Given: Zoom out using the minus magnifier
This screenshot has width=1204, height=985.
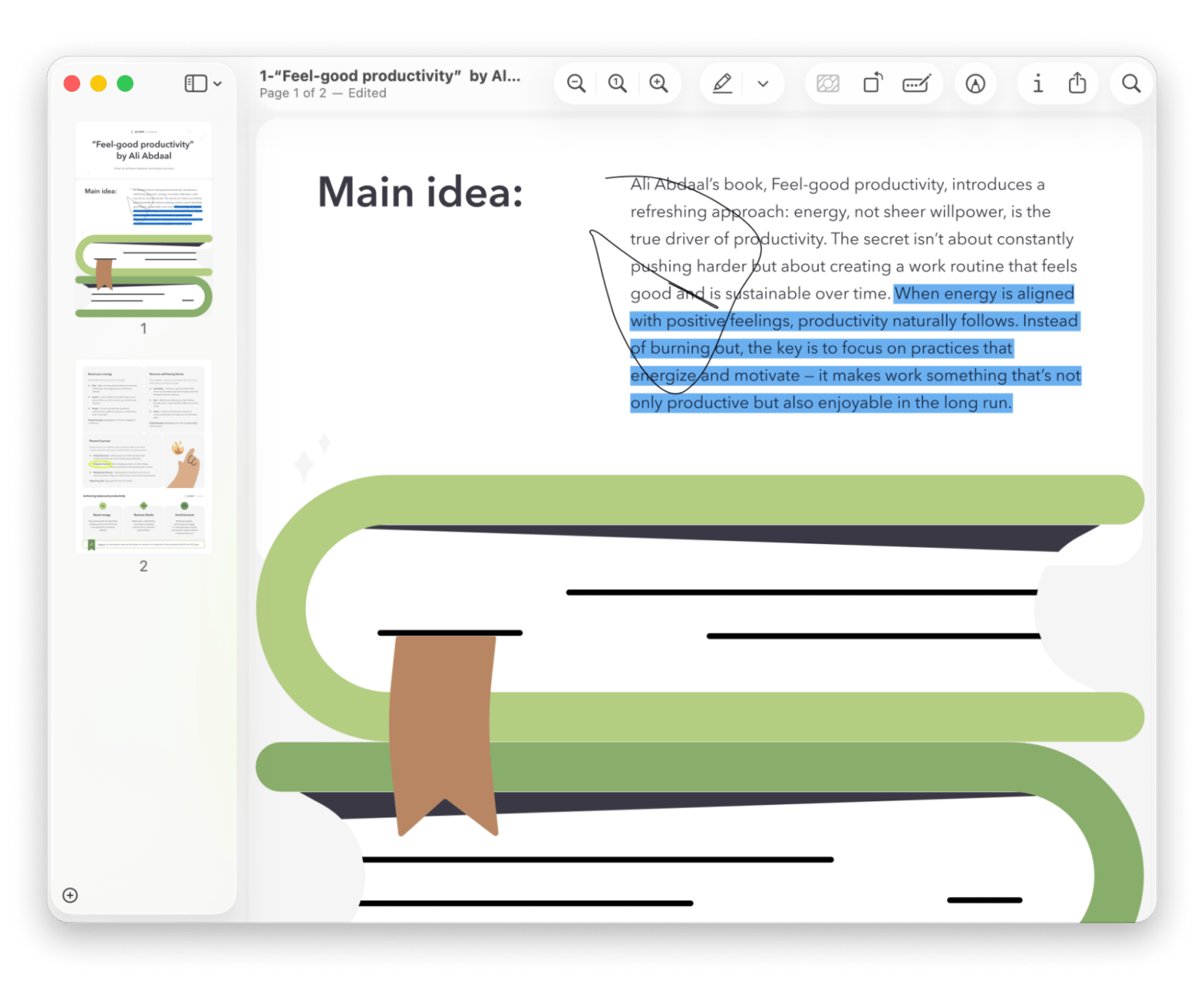Looking at the screenshot, I should pyautogui.click(x=576, y=83).
